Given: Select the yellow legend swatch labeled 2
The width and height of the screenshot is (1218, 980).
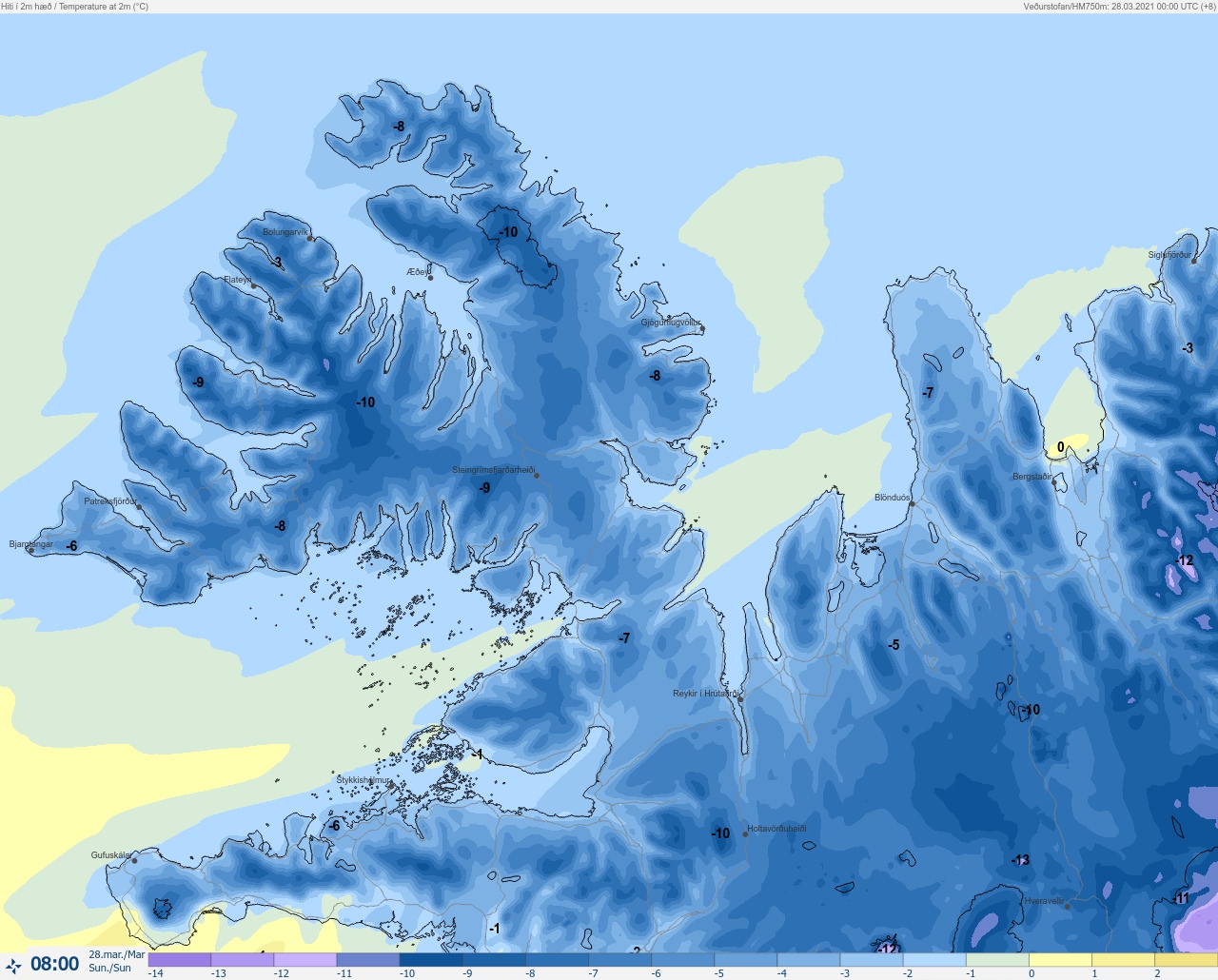Looking at the screenshot, I should pos(1185,960).
